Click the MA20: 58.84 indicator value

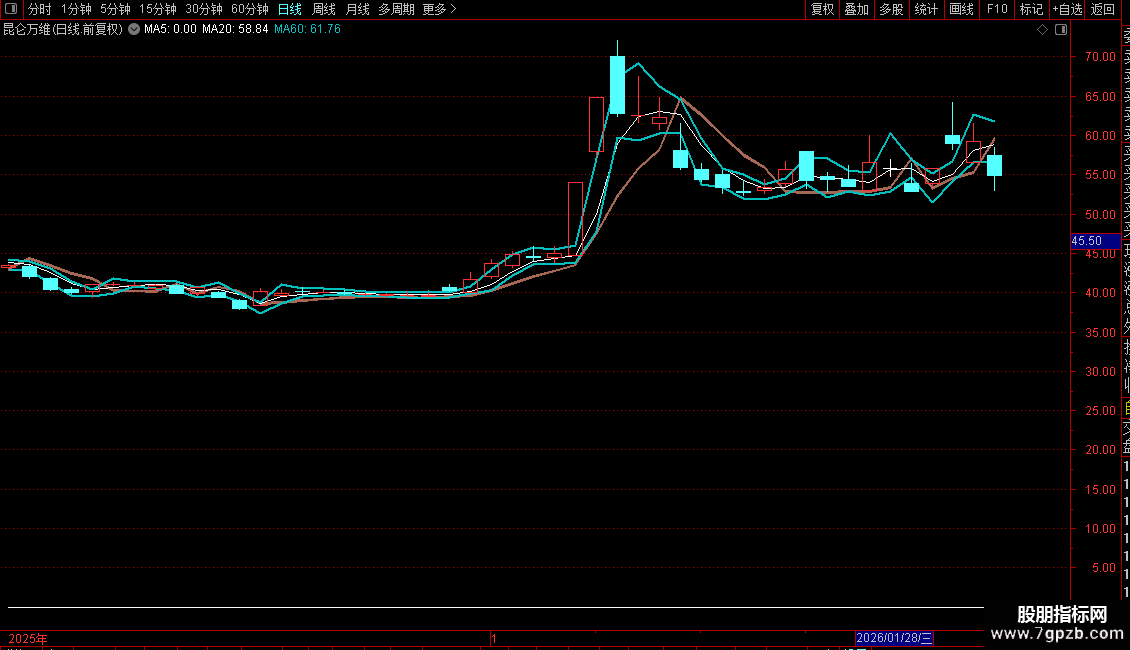click(235, 29)
